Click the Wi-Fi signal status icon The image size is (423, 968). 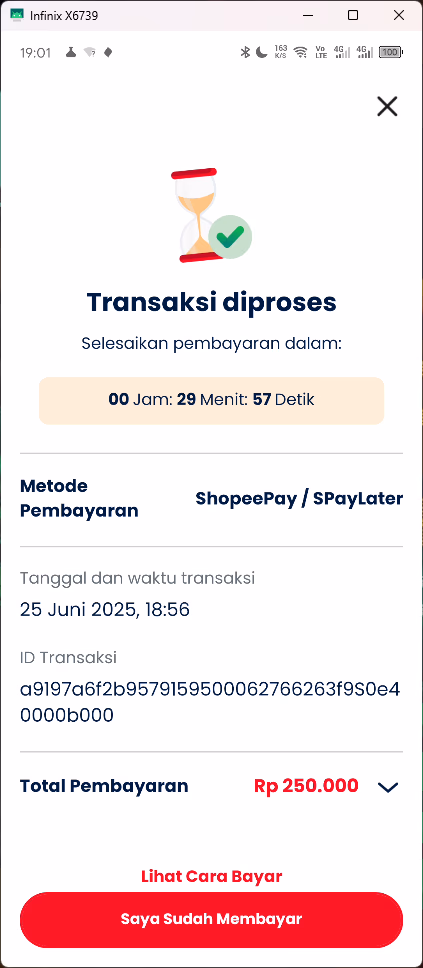coord(301,52)
